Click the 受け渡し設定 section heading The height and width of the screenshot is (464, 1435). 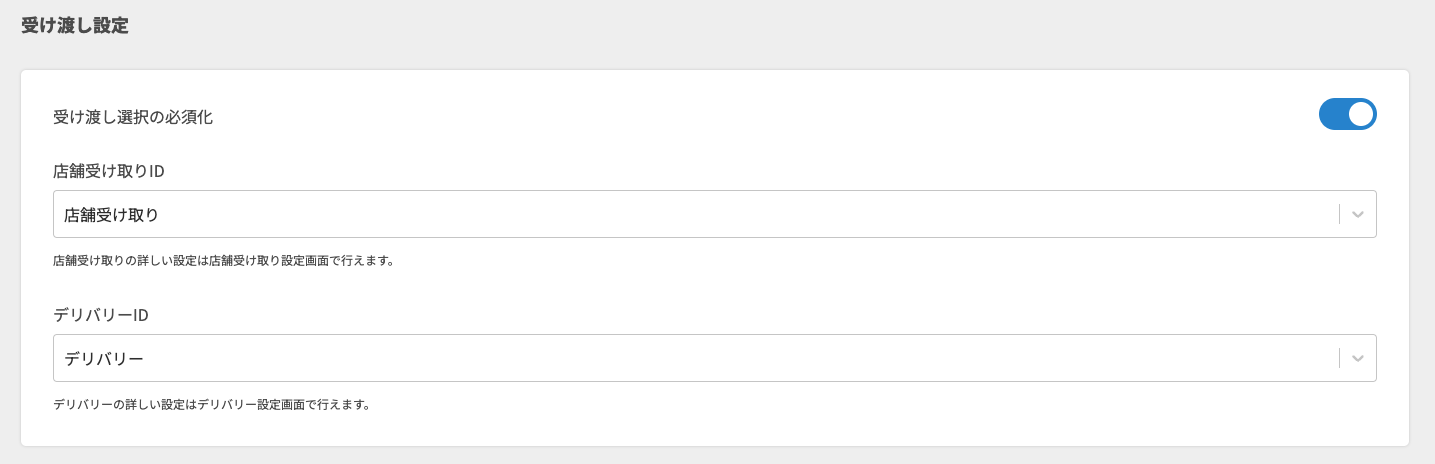coord(75,26)
